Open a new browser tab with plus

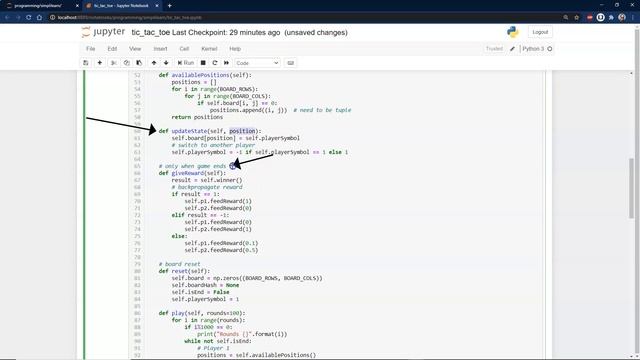point(169,6)
